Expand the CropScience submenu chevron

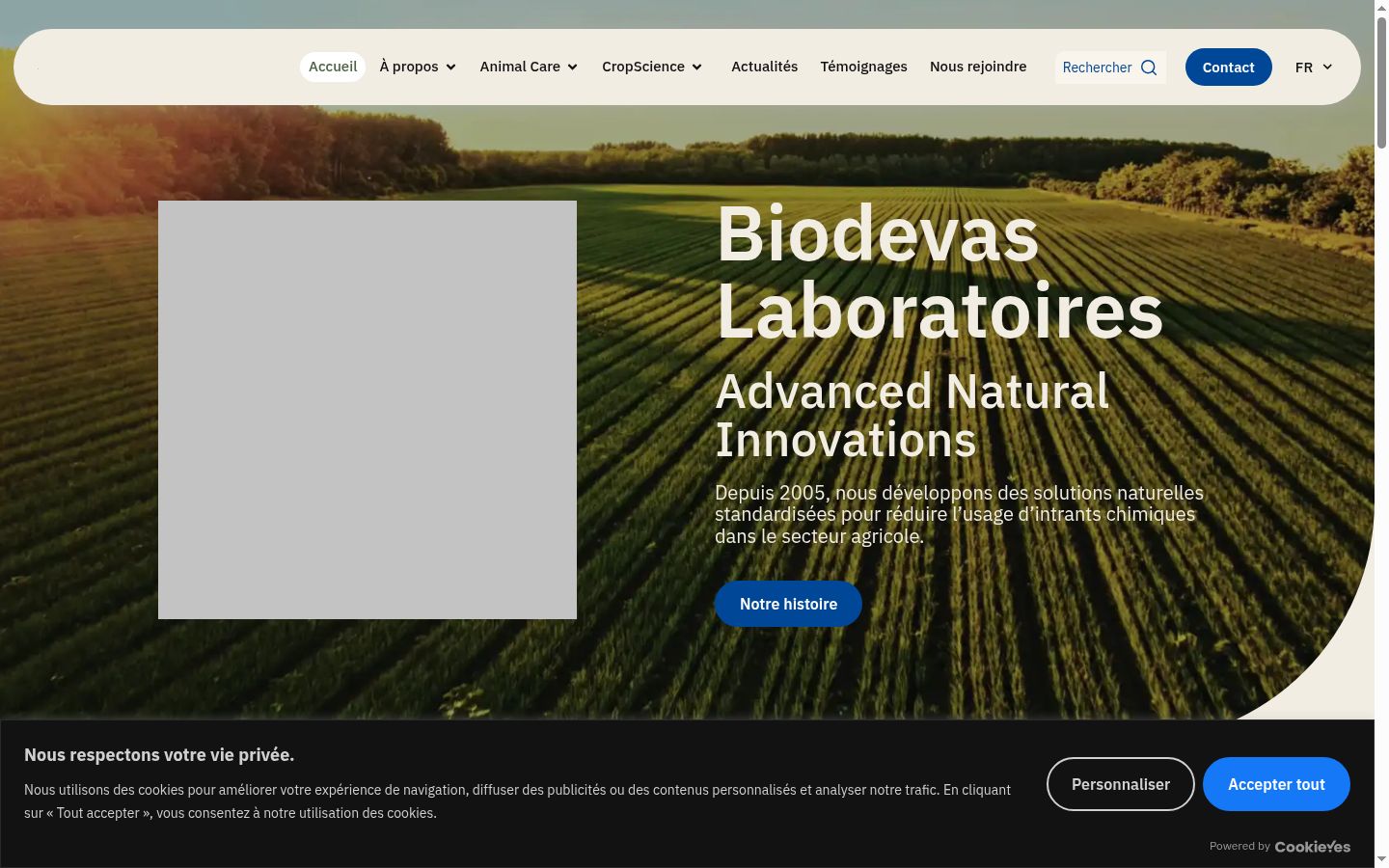pos(696,68)
